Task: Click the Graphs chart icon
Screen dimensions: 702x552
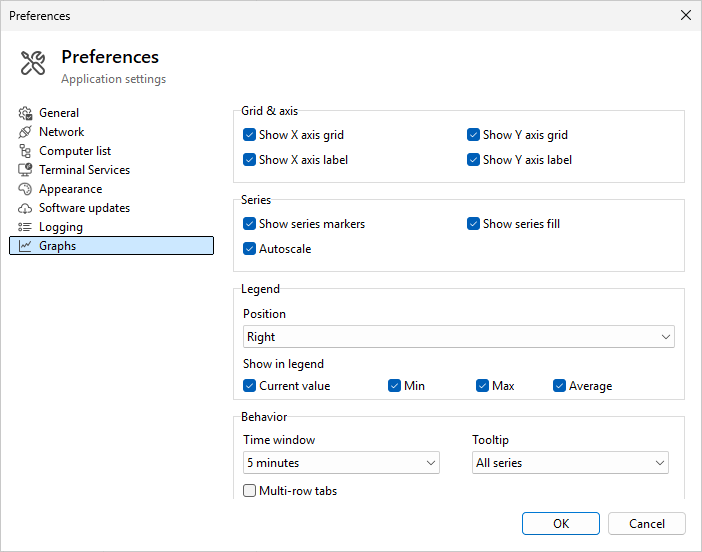Action: pos(25,246)
